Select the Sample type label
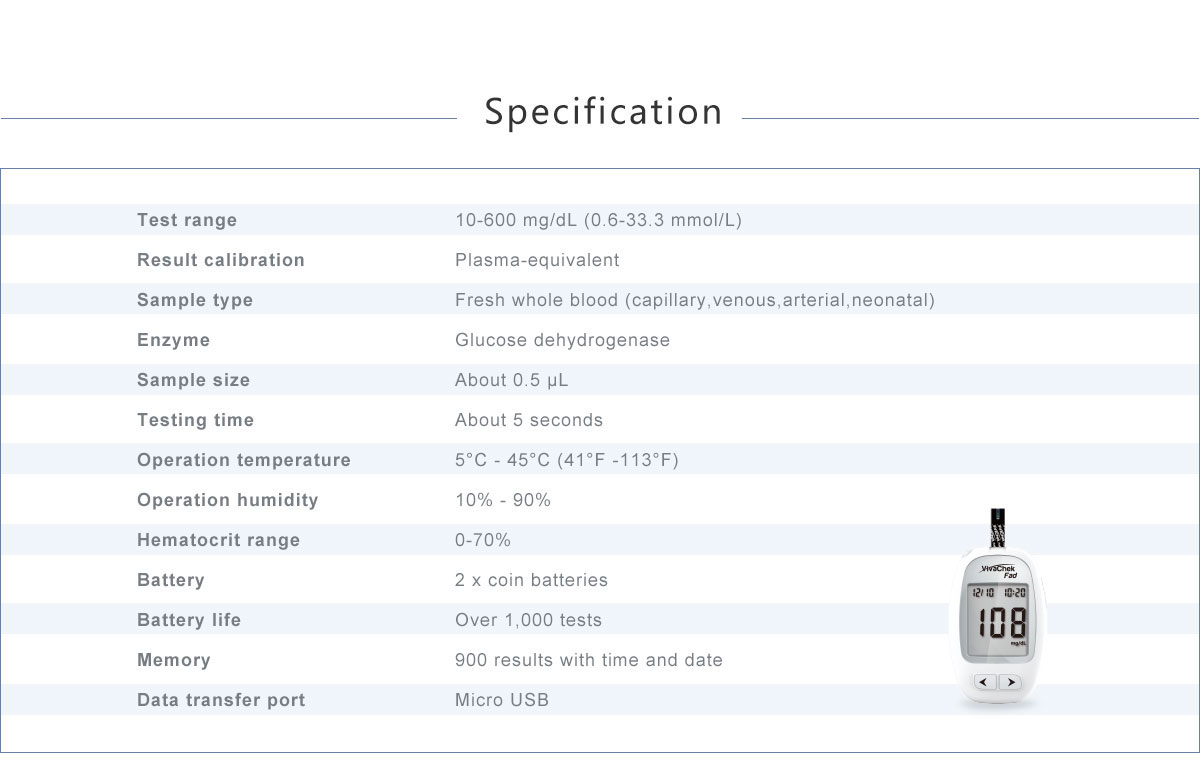Screen dimensions: 1200x770 [195, 300]
